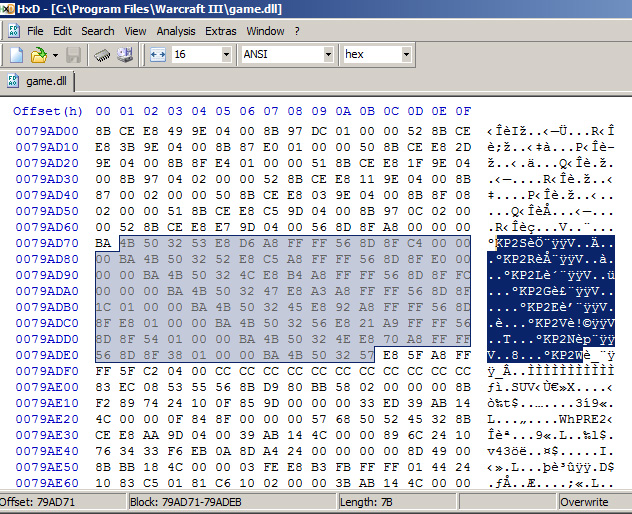Open the File menu

point(35,31)
